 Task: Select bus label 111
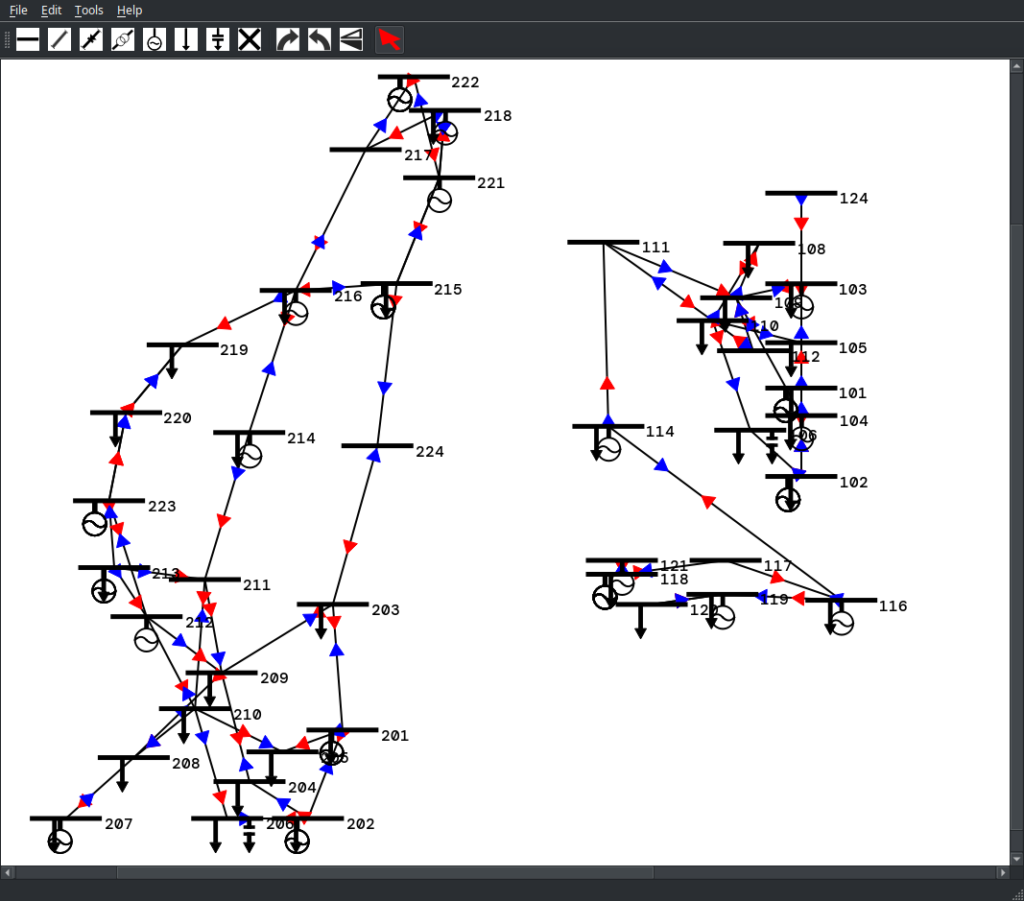656,247
